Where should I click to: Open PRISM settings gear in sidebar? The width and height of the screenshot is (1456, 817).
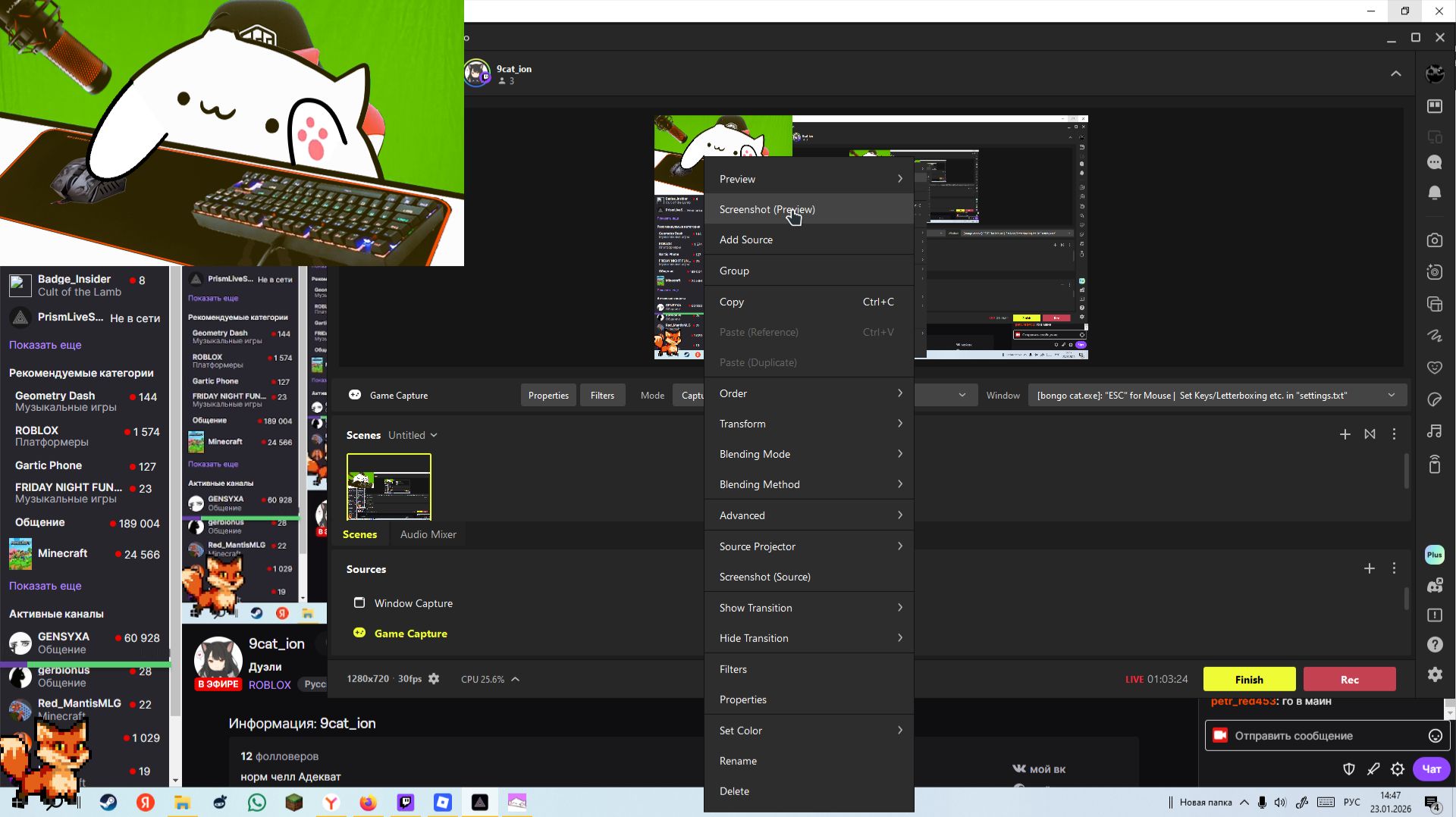click(1434, 675)
